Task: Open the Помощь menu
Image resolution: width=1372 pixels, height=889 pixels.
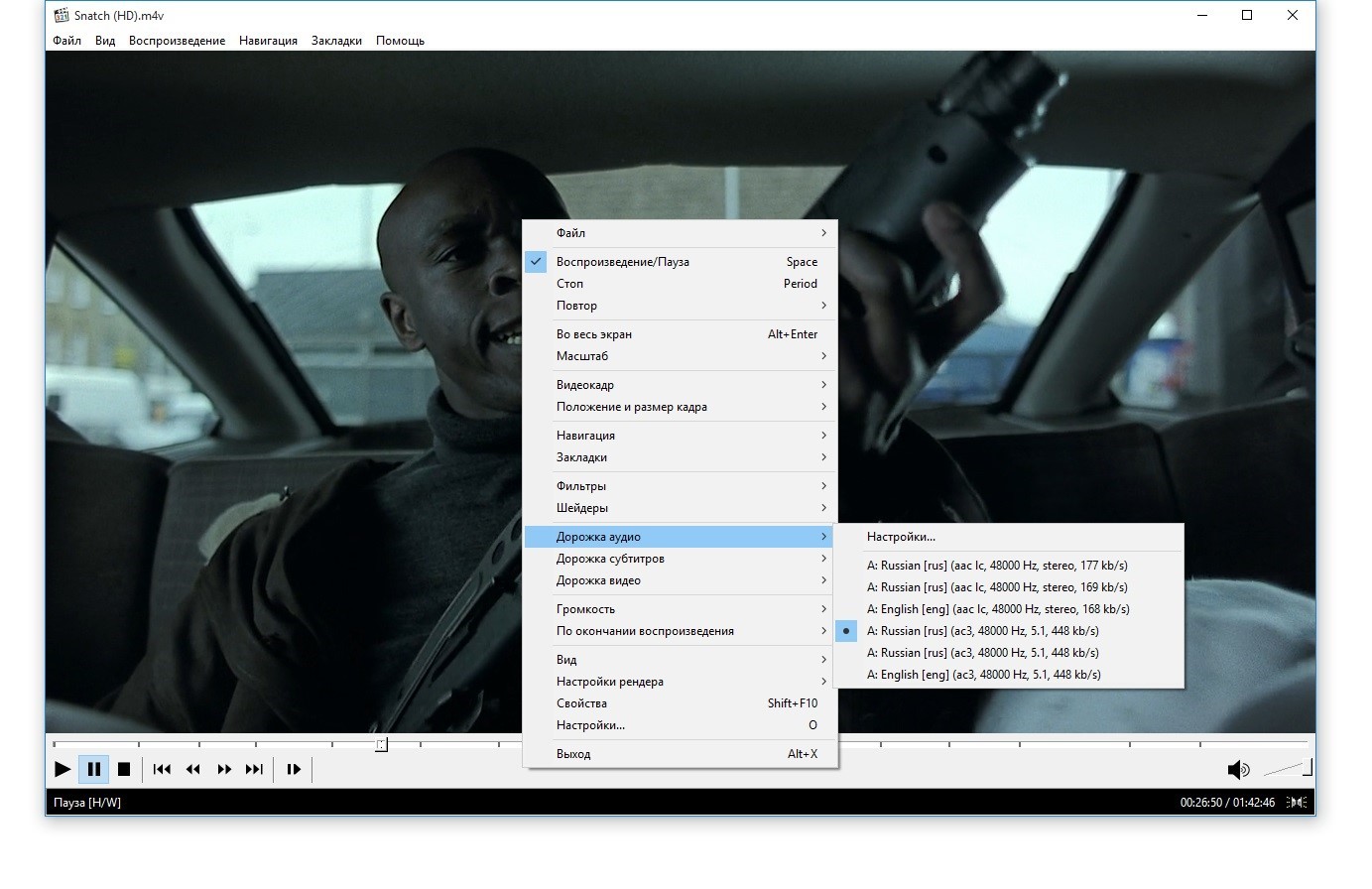Action: tap(400, 41)
